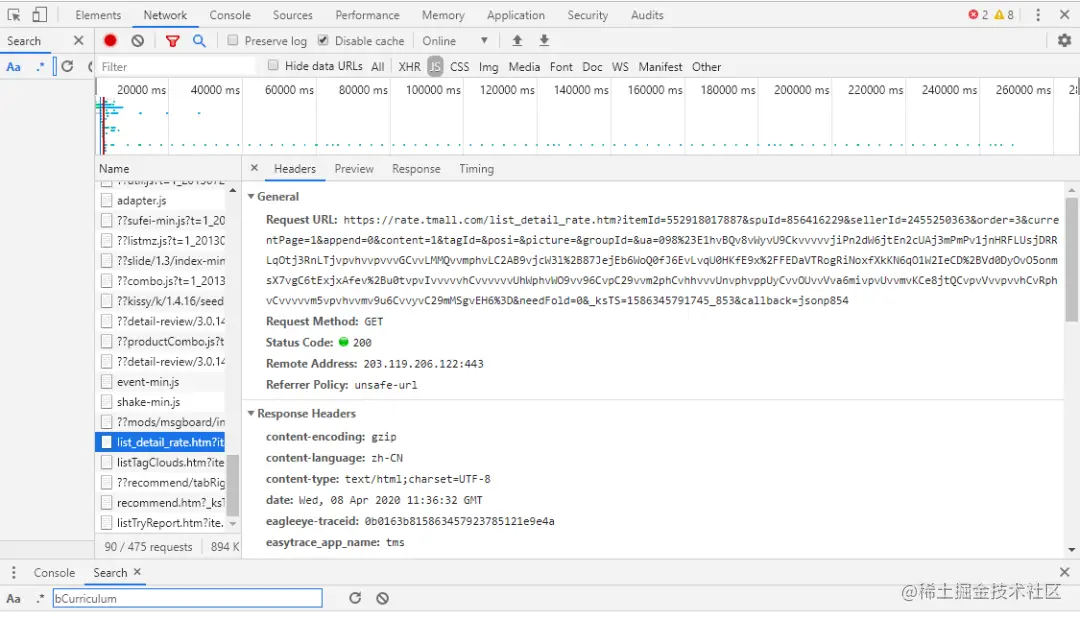Filter requests by Img type

pos(488,67)
